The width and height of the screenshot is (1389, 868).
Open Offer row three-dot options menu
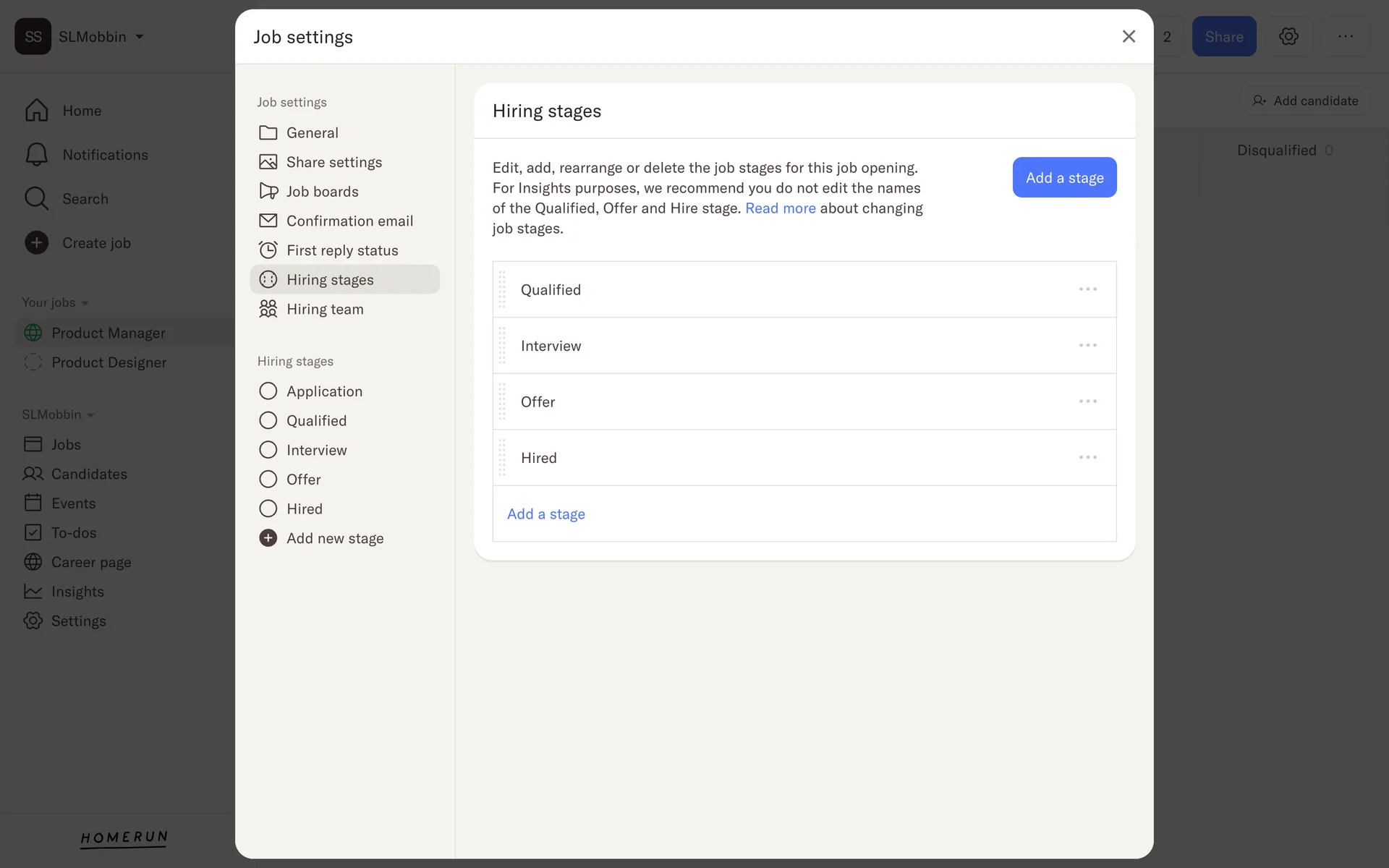click(1087, 401)
